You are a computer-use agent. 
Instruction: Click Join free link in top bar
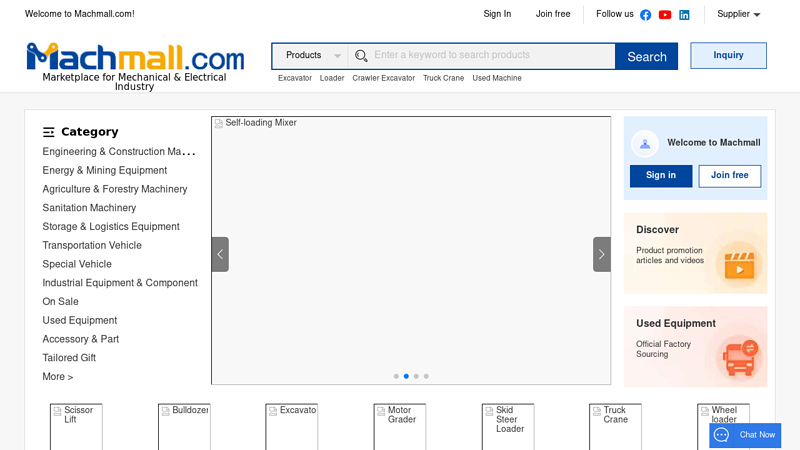coord(553,14)
